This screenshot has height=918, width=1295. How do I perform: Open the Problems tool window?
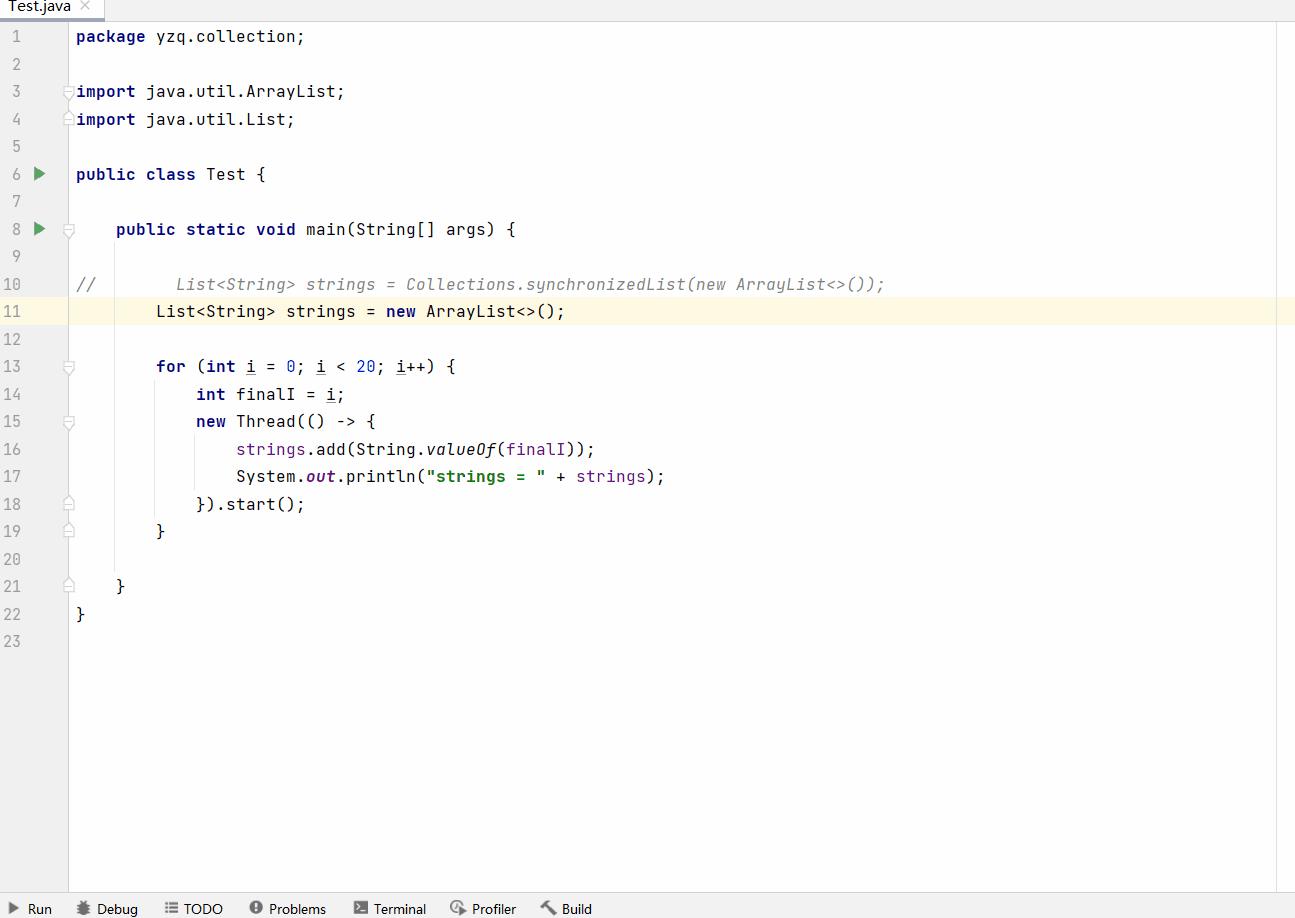(x=288, y=908)
